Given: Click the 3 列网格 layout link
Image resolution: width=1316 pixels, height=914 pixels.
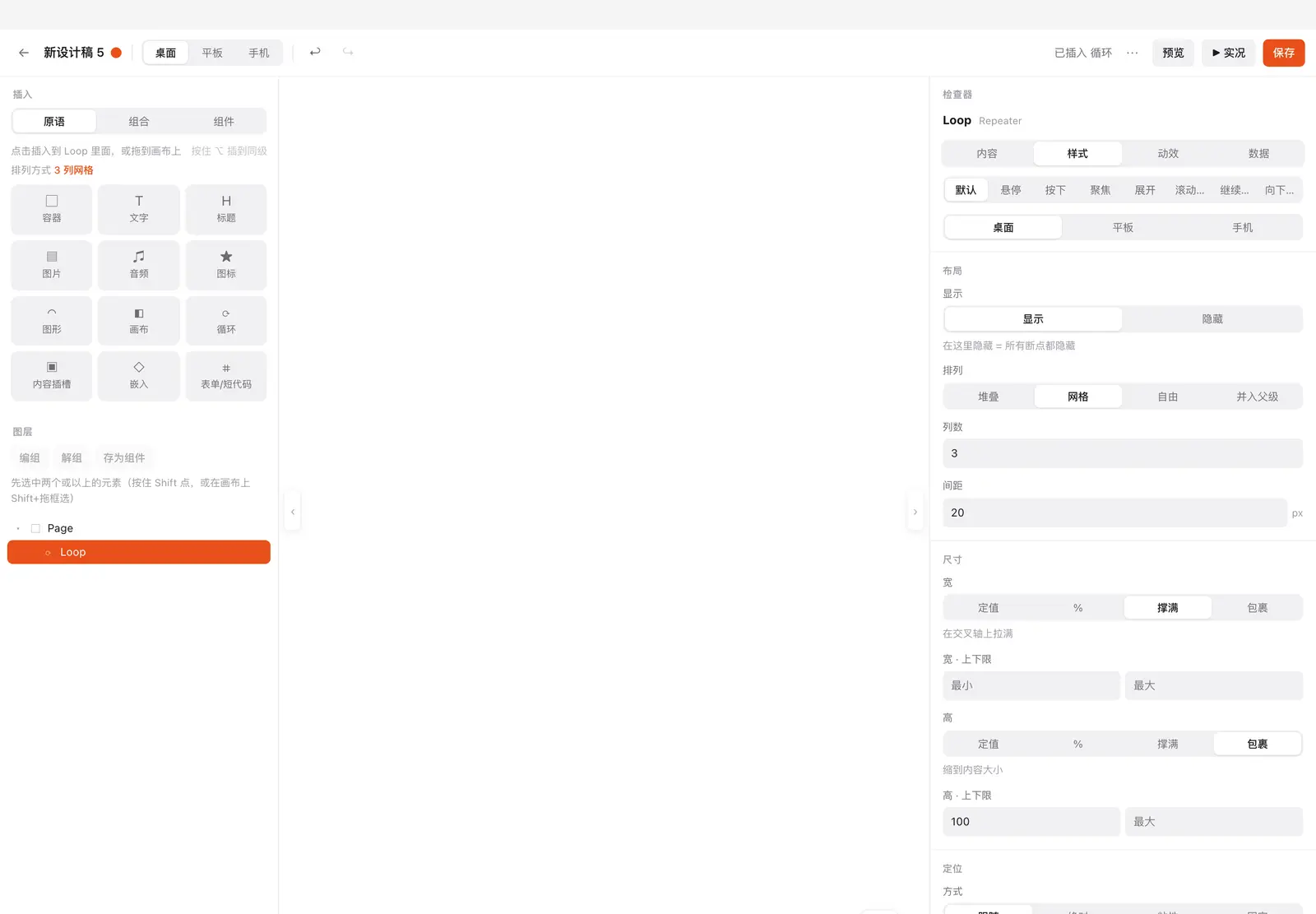Looking at the screenshot, I should (x=74, y=170).
